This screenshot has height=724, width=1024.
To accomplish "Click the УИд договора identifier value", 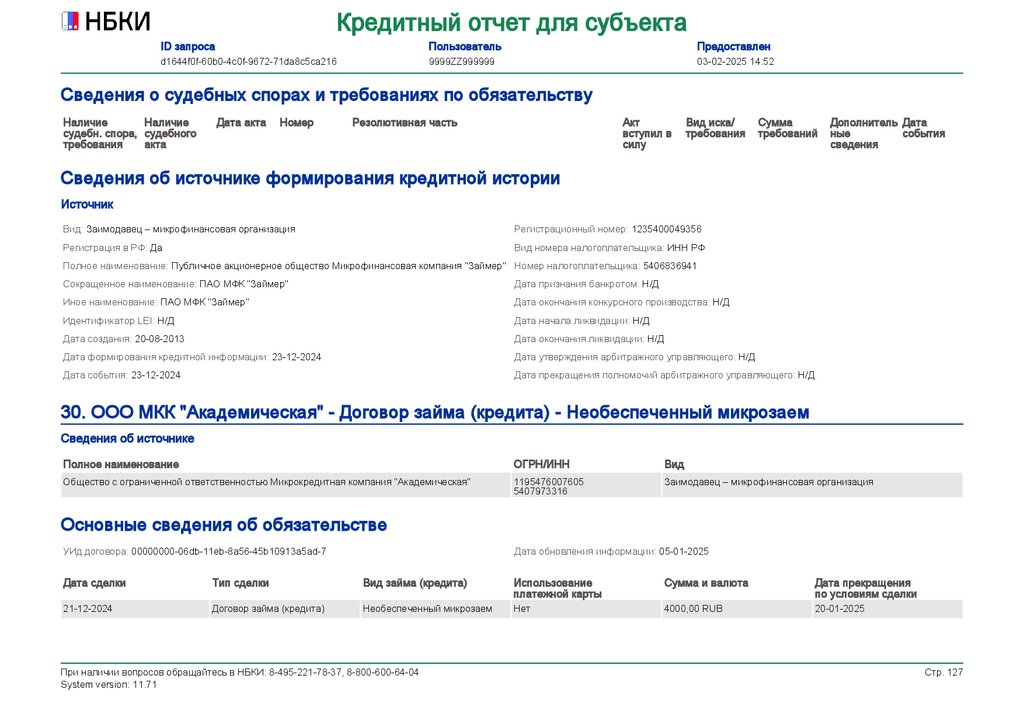I will 229,552.
